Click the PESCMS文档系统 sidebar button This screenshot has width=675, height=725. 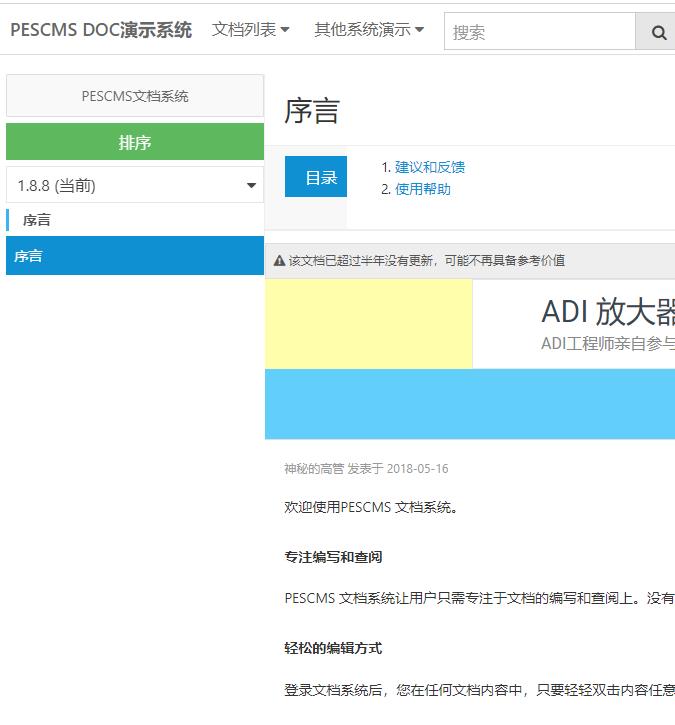pyautogui.click(x=135, y=96)
